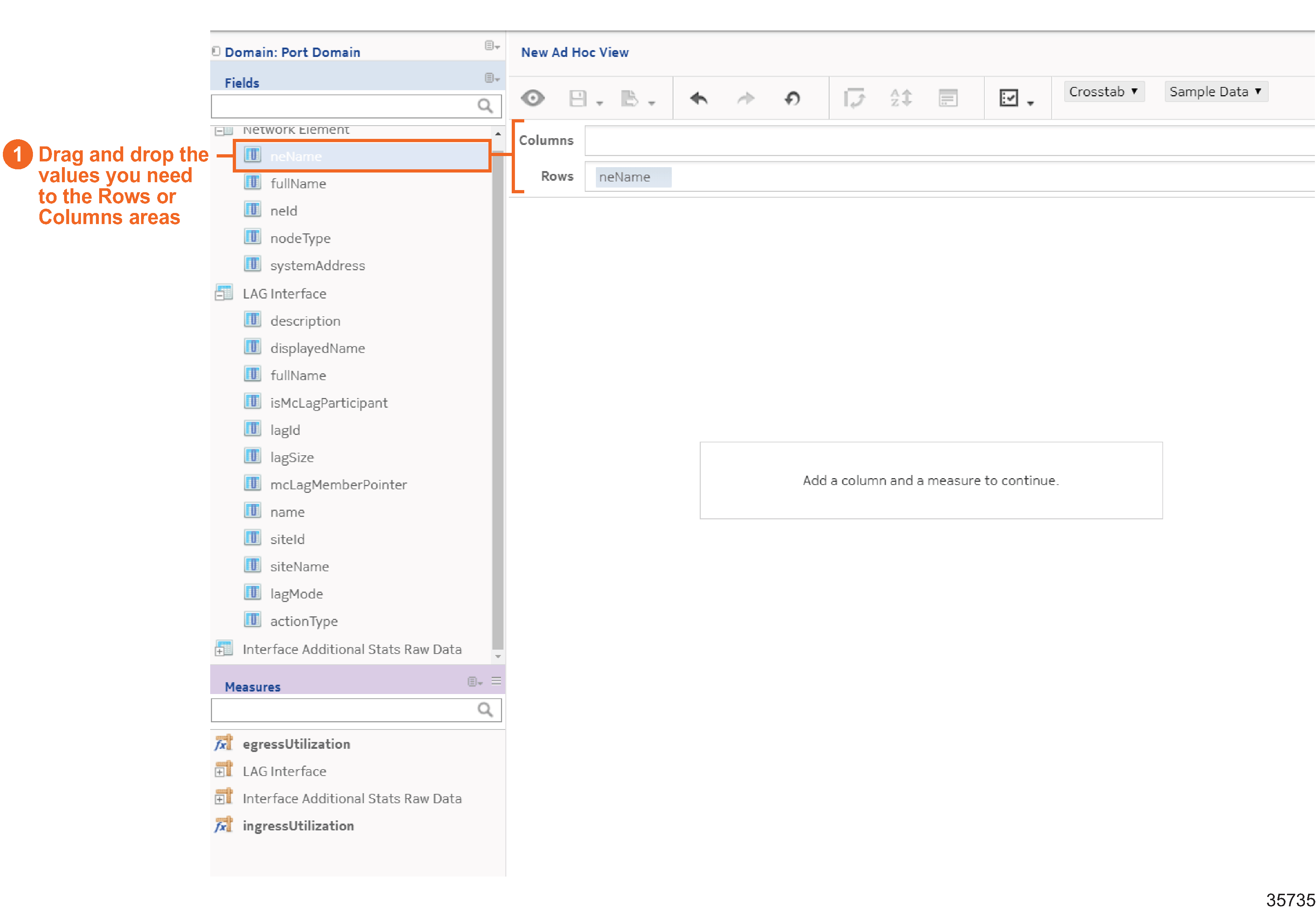Select the isMcLagParticipant field
Image resolution: width=1316 pixels, height=912 pixels.
click(329, 403)
